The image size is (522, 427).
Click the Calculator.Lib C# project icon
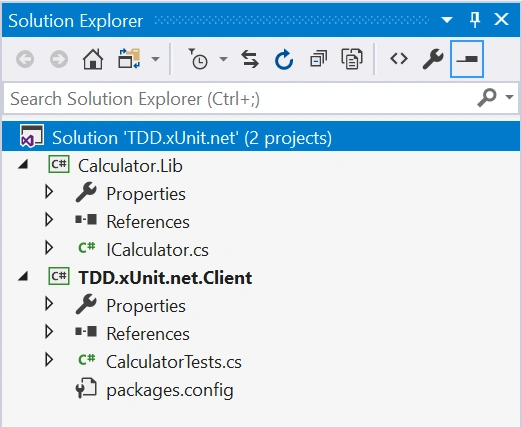pyautogui.click(x=59, y=164)
